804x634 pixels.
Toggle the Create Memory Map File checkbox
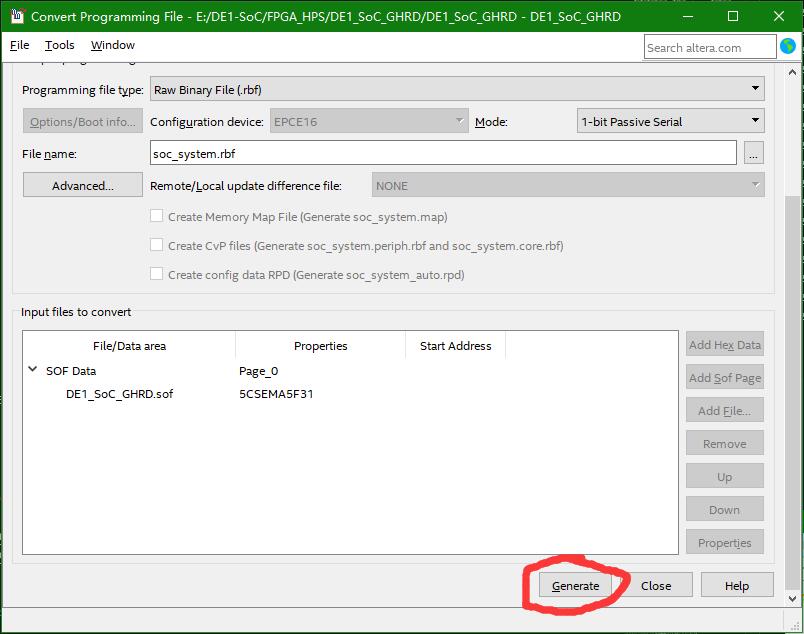pyautogui.click(x=156, y=216)
